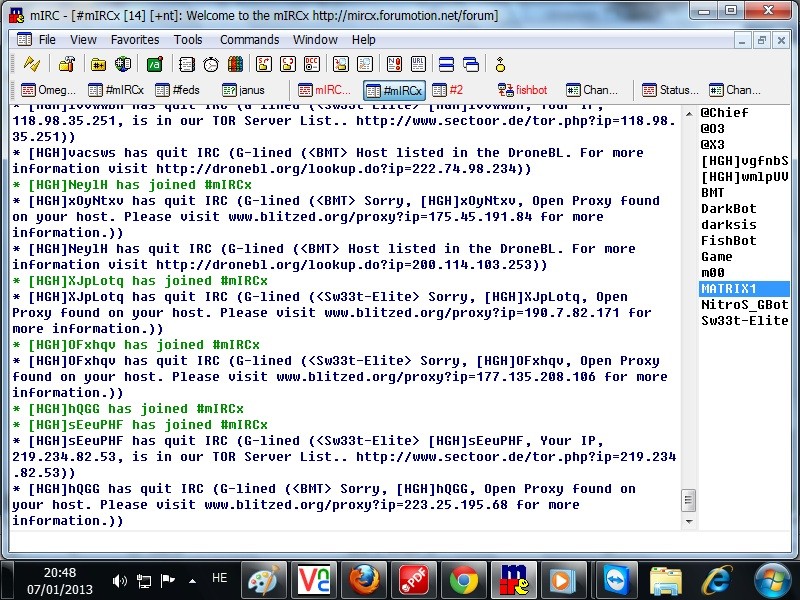Open the Favorites menu

135,40
